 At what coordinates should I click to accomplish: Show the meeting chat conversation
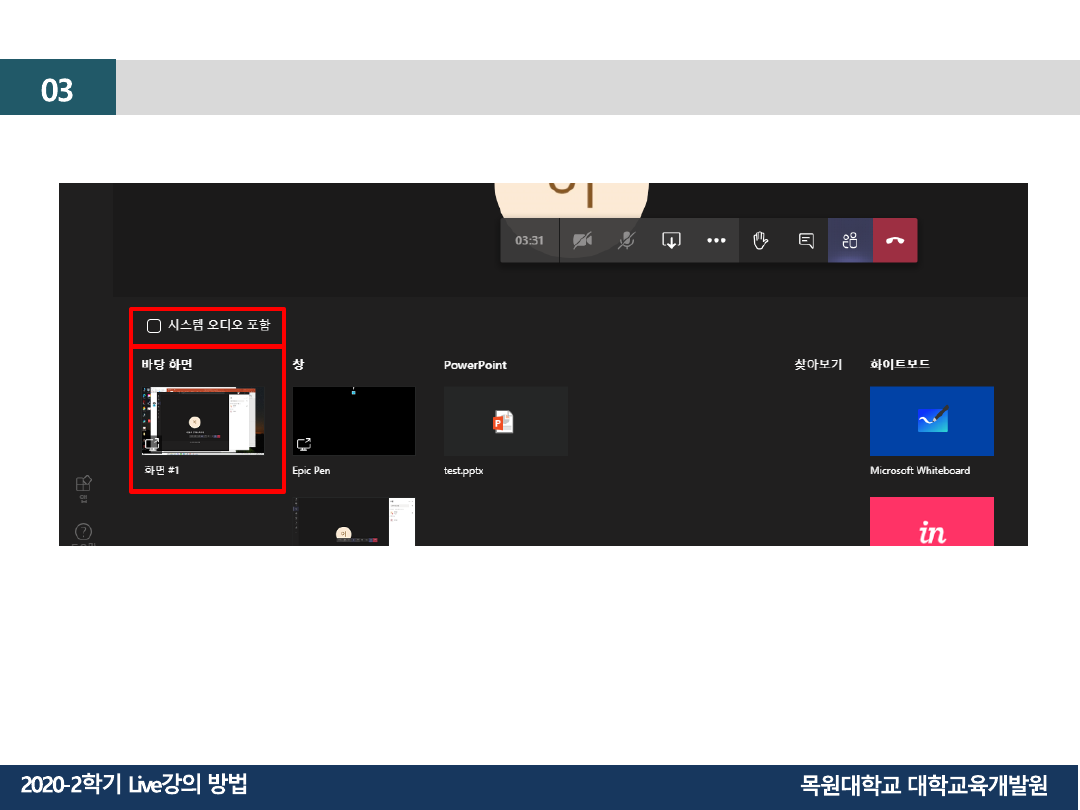pos(806,240)
